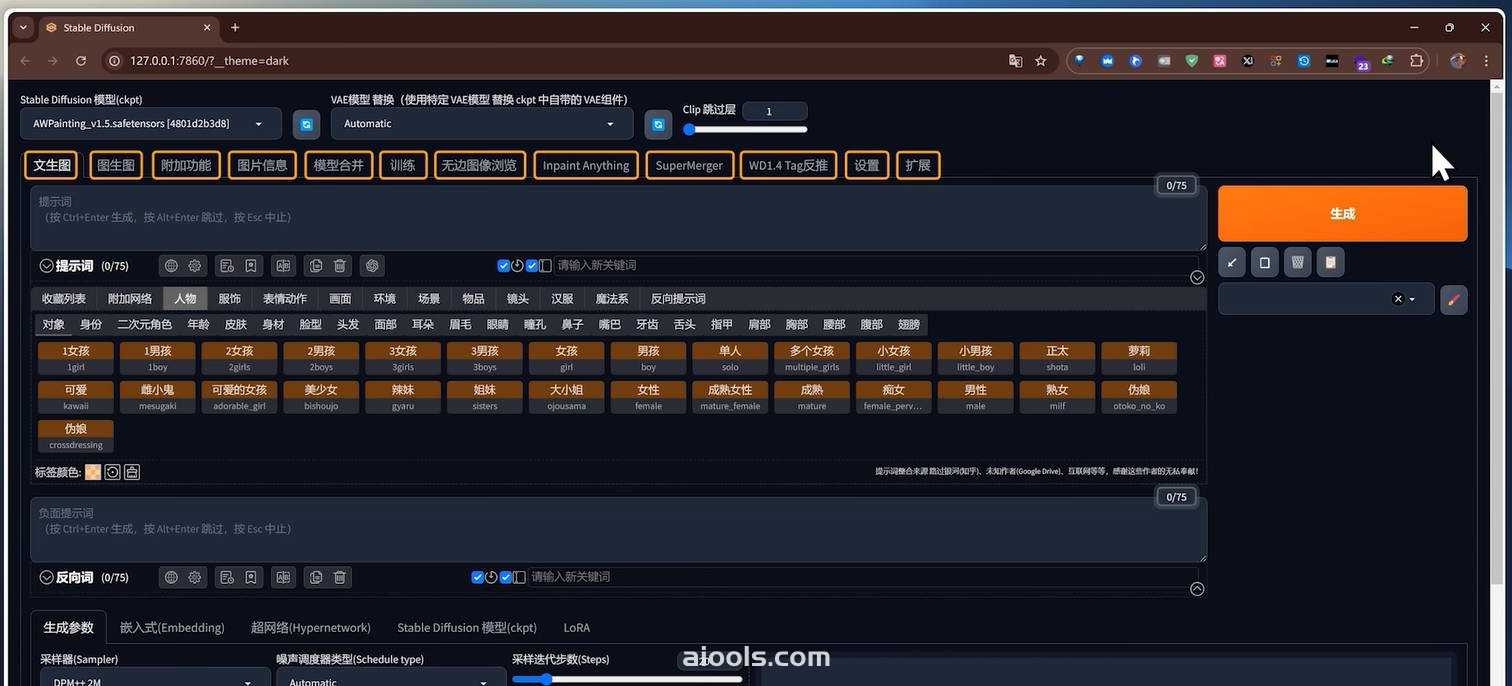
Task: Click translate icon in 提示词 toolbar
Action: pos(284,266)
